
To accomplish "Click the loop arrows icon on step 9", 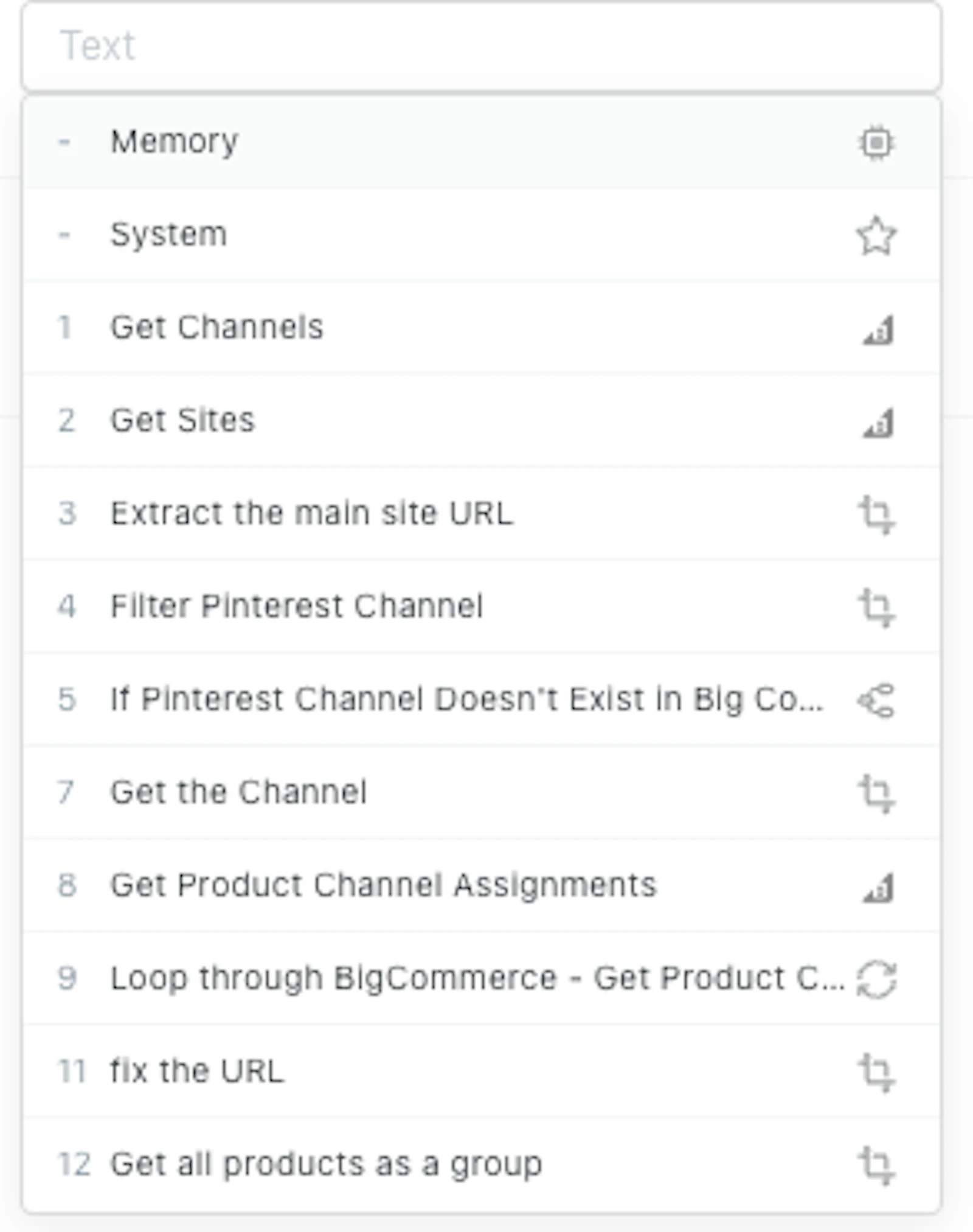I will (x=876, y=979).
